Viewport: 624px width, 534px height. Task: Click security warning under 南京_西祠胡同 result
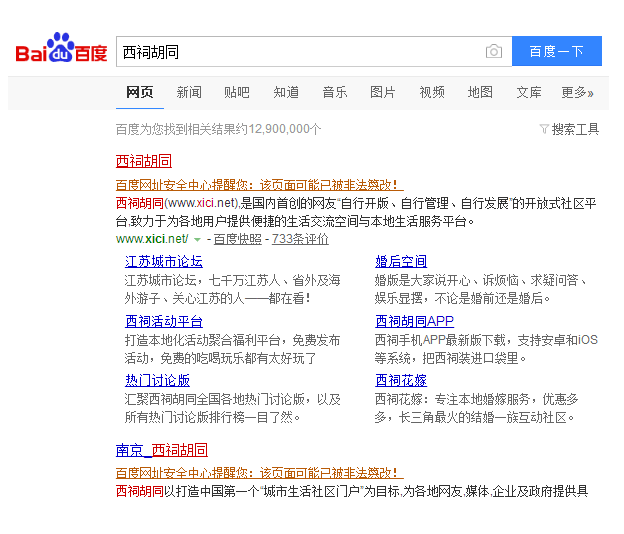pos(259,473)
